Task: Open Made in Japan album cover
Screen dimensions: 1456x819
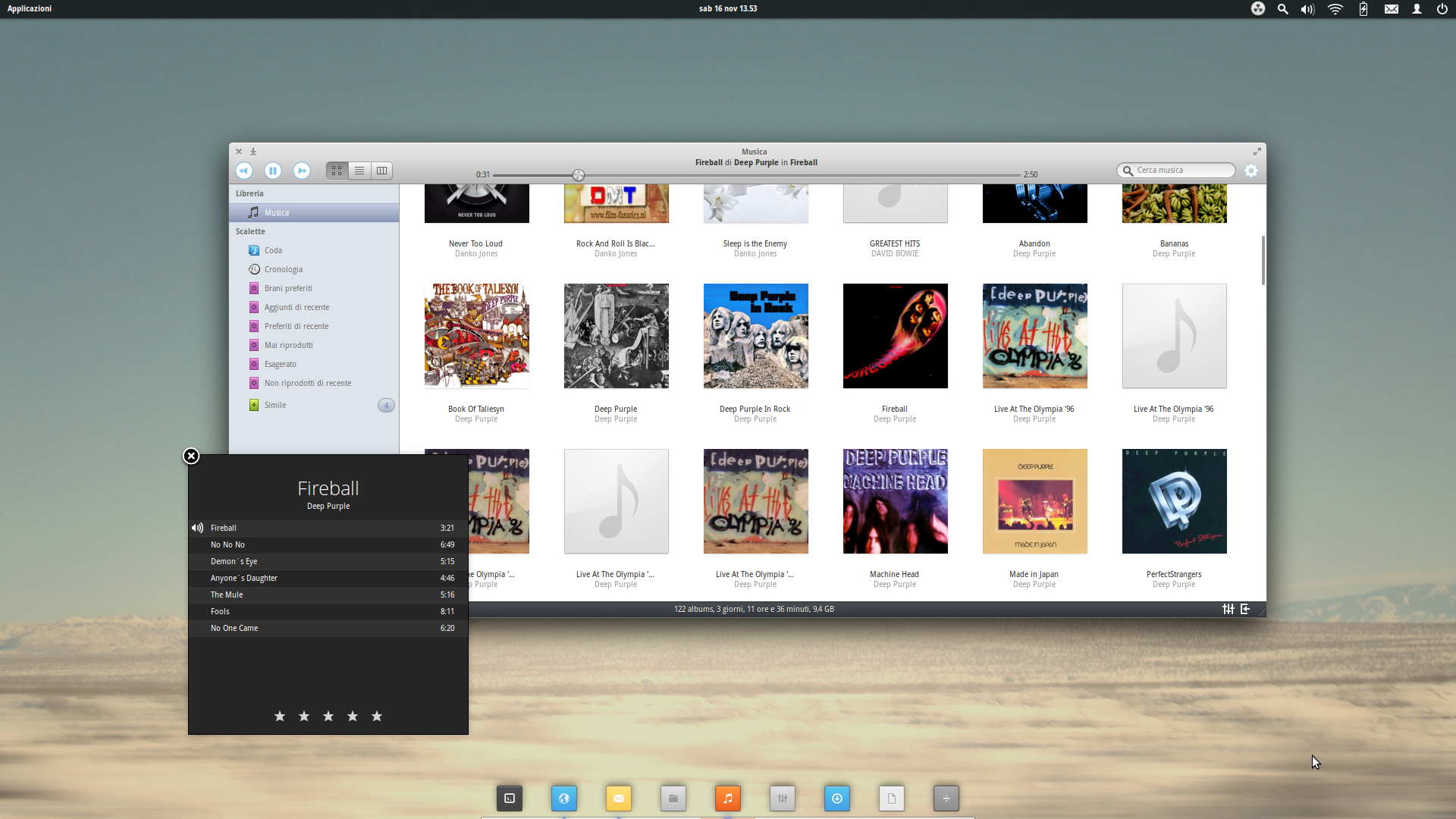Action: tap(1035, 501)
